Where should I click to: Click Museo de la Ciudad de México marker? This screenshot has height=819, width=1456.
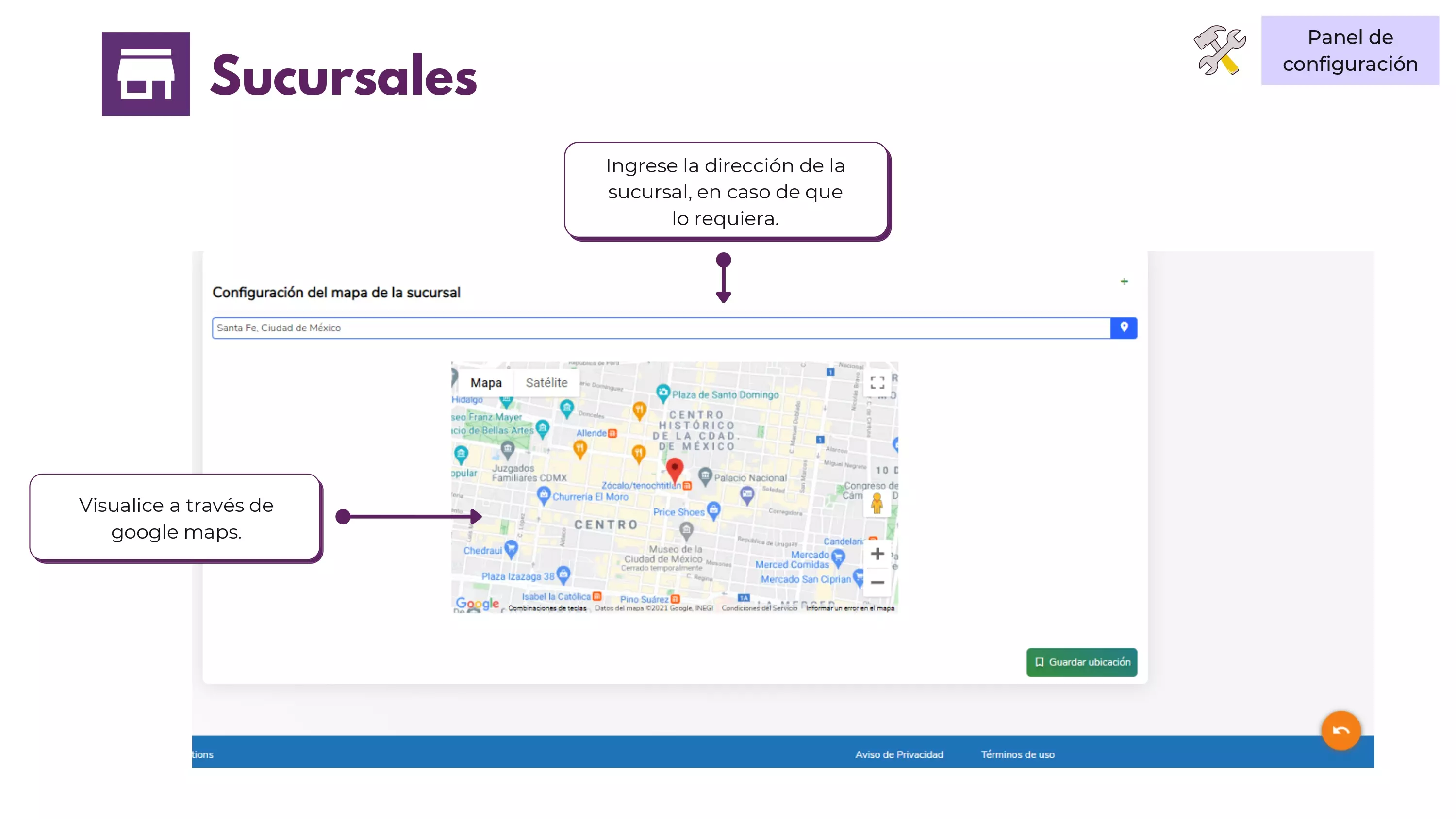(686, 530)
